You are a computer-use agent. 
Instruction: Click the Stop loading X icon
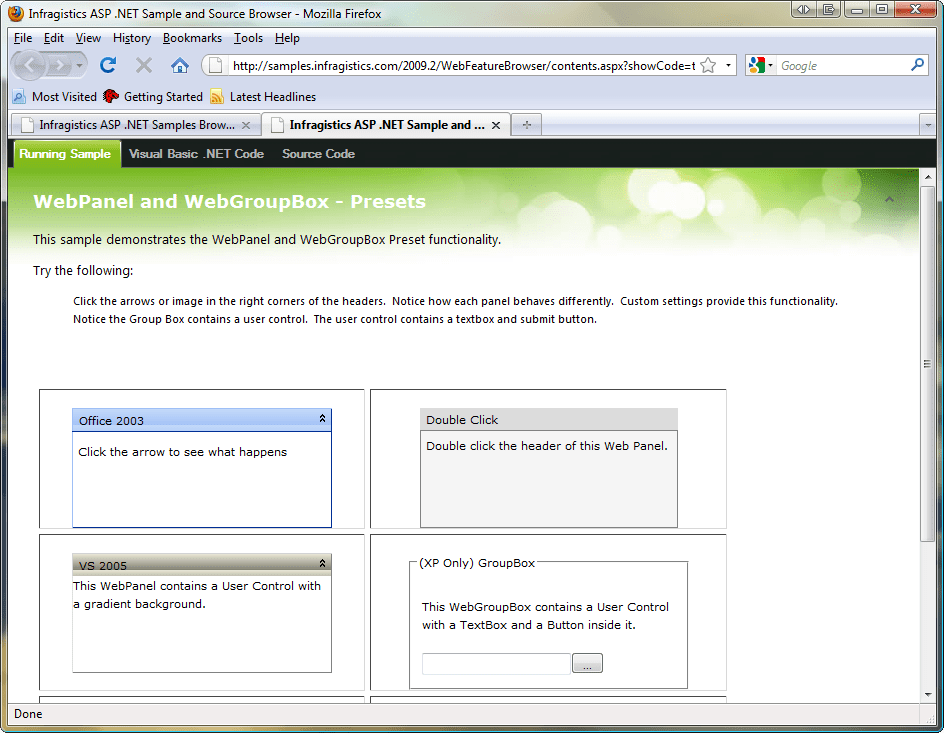(x=143, y=65)
